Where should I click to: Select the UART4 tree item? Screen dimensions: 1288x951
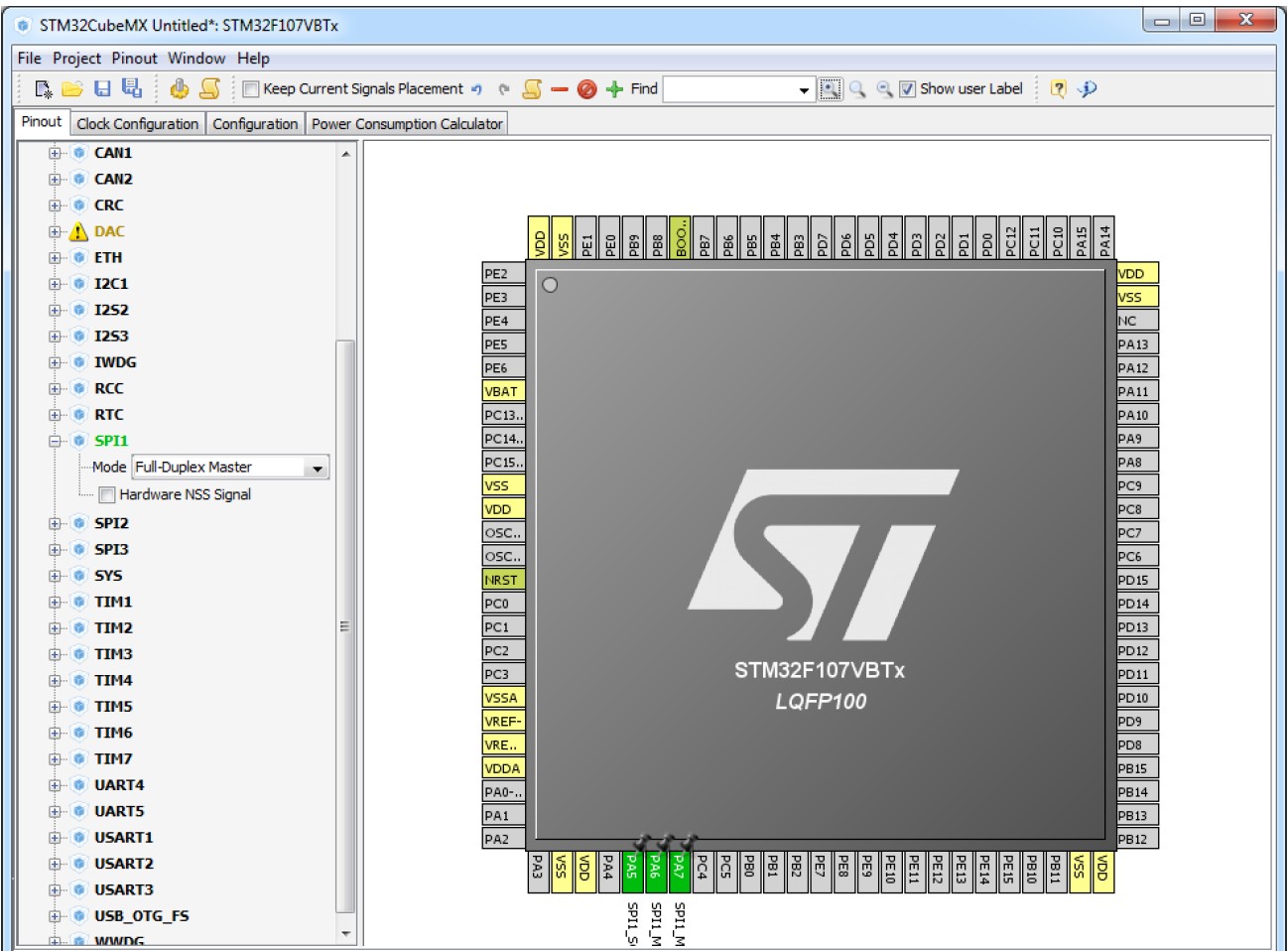[119, 785]
